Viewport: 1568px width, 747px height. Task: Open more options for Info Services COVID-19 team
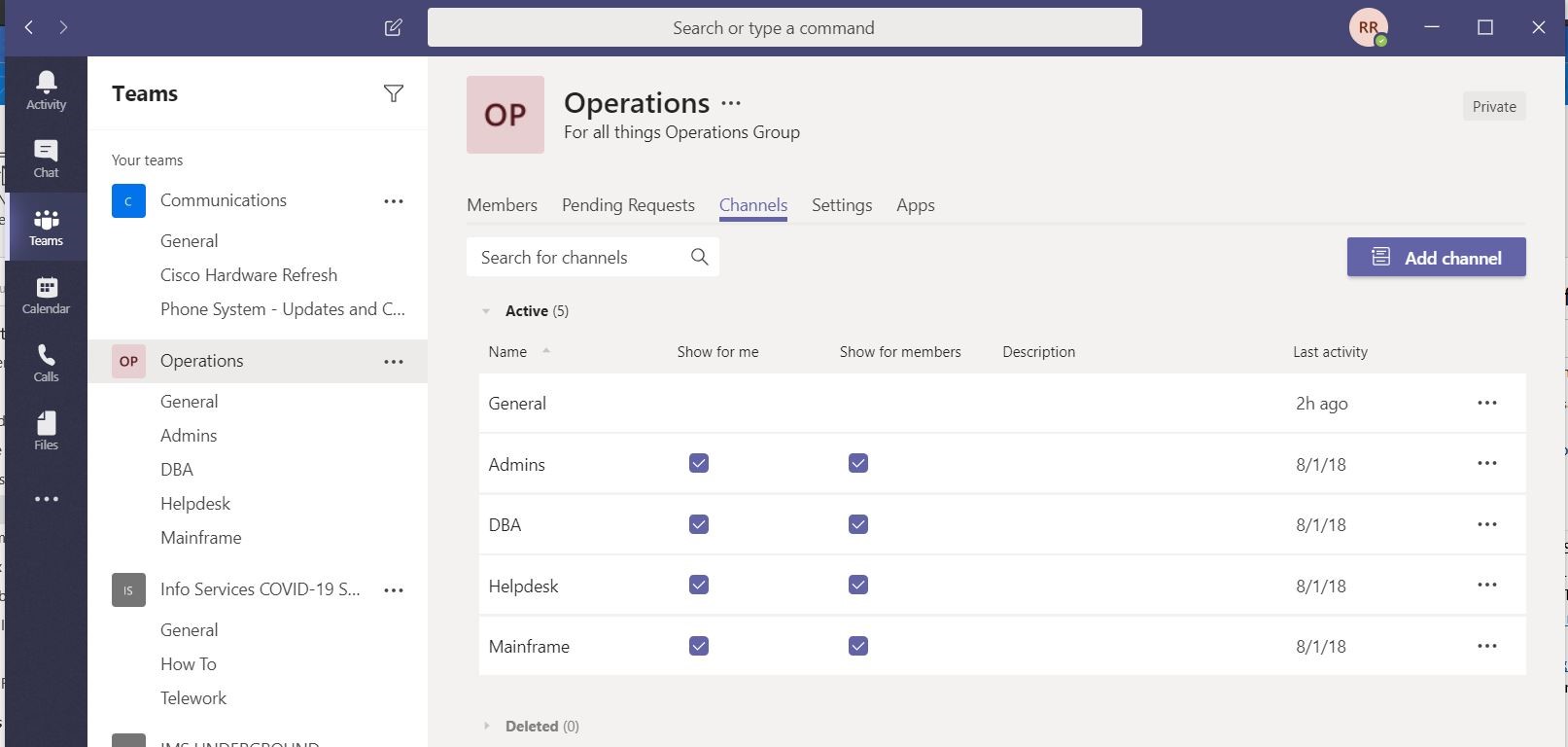coord(394,590)
